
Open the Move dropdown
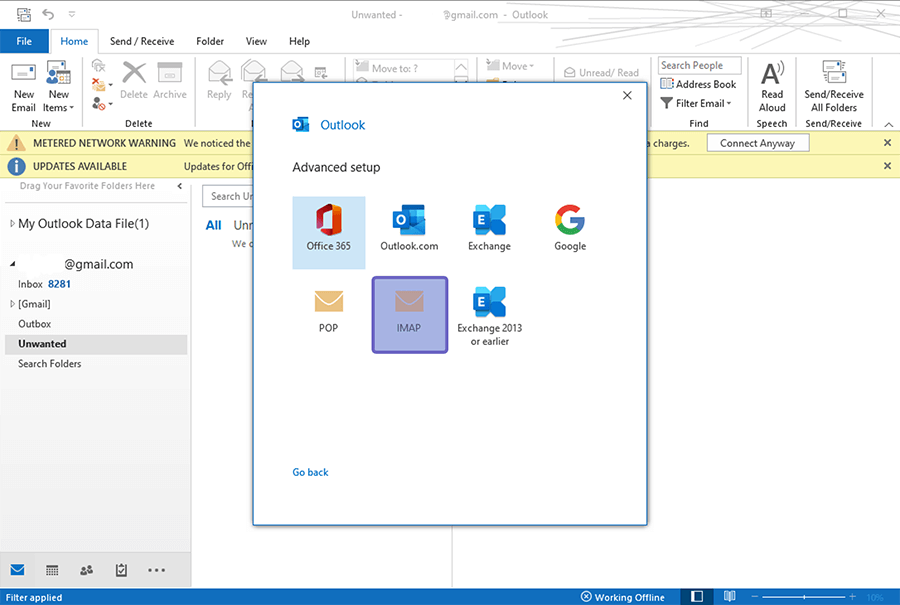pyautogui.click(x=510, y=66)
